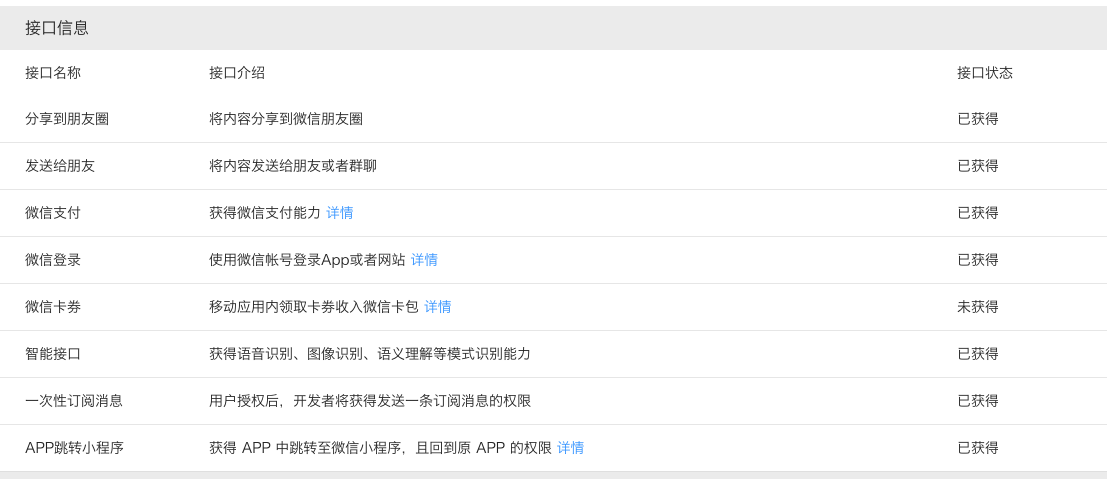Screen dimensions: 1107x479
Task: Open 详情 link for 微信支付
Action: point(340,213)
